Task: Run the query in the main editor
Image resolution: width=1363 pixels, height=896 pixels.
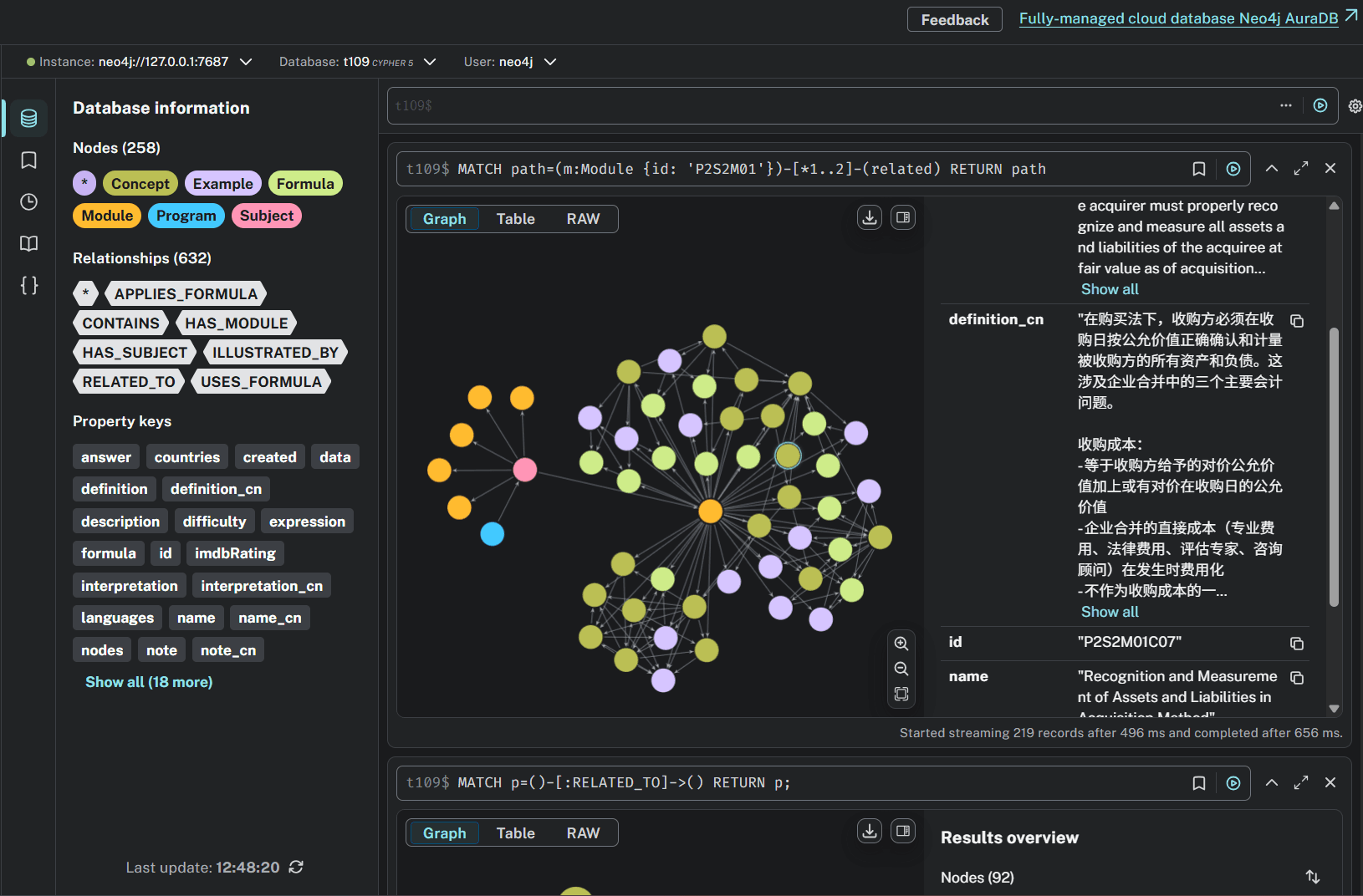Action: (1320, 105)
